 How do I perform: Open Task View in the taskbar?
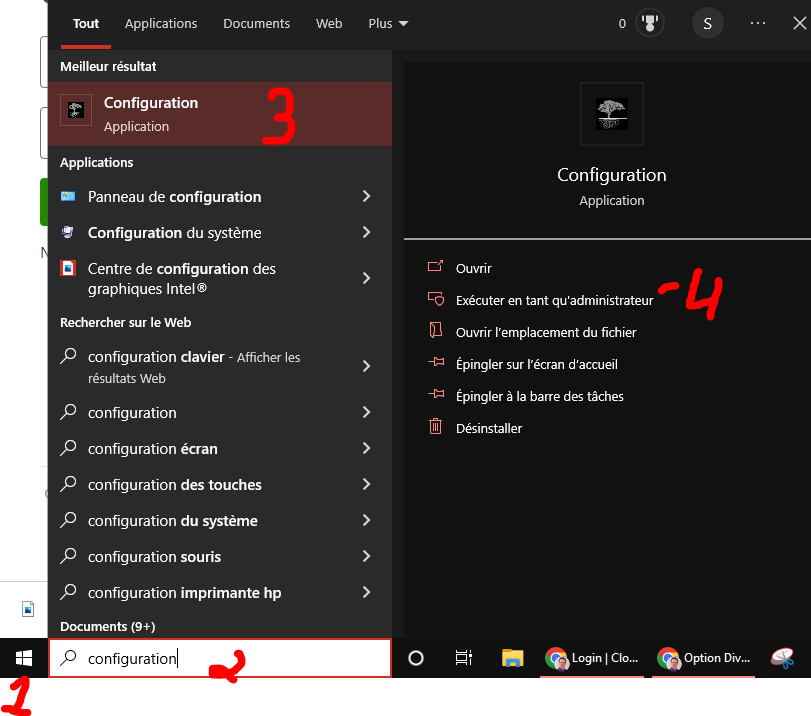(463, 658)
